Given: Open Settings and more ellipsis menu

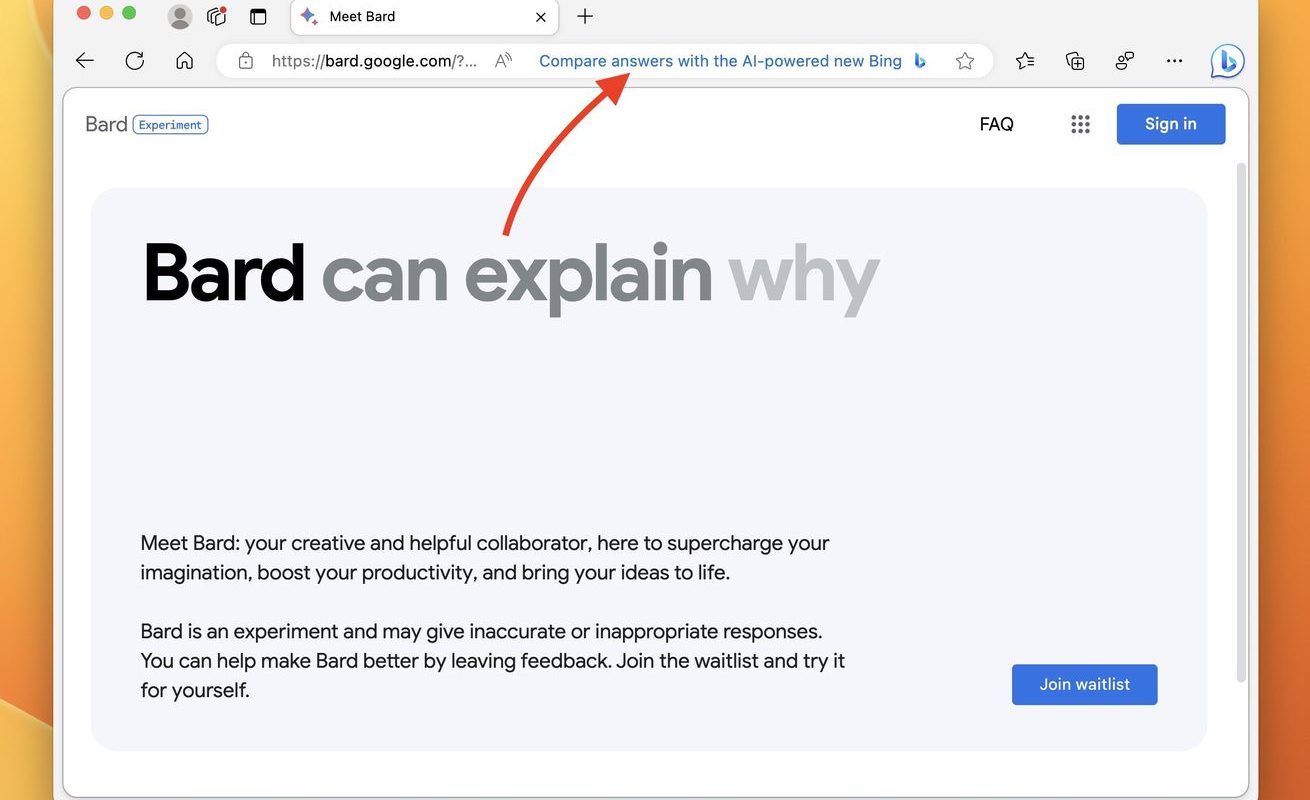Looking at the screenshot, I should click(1175, 61).
